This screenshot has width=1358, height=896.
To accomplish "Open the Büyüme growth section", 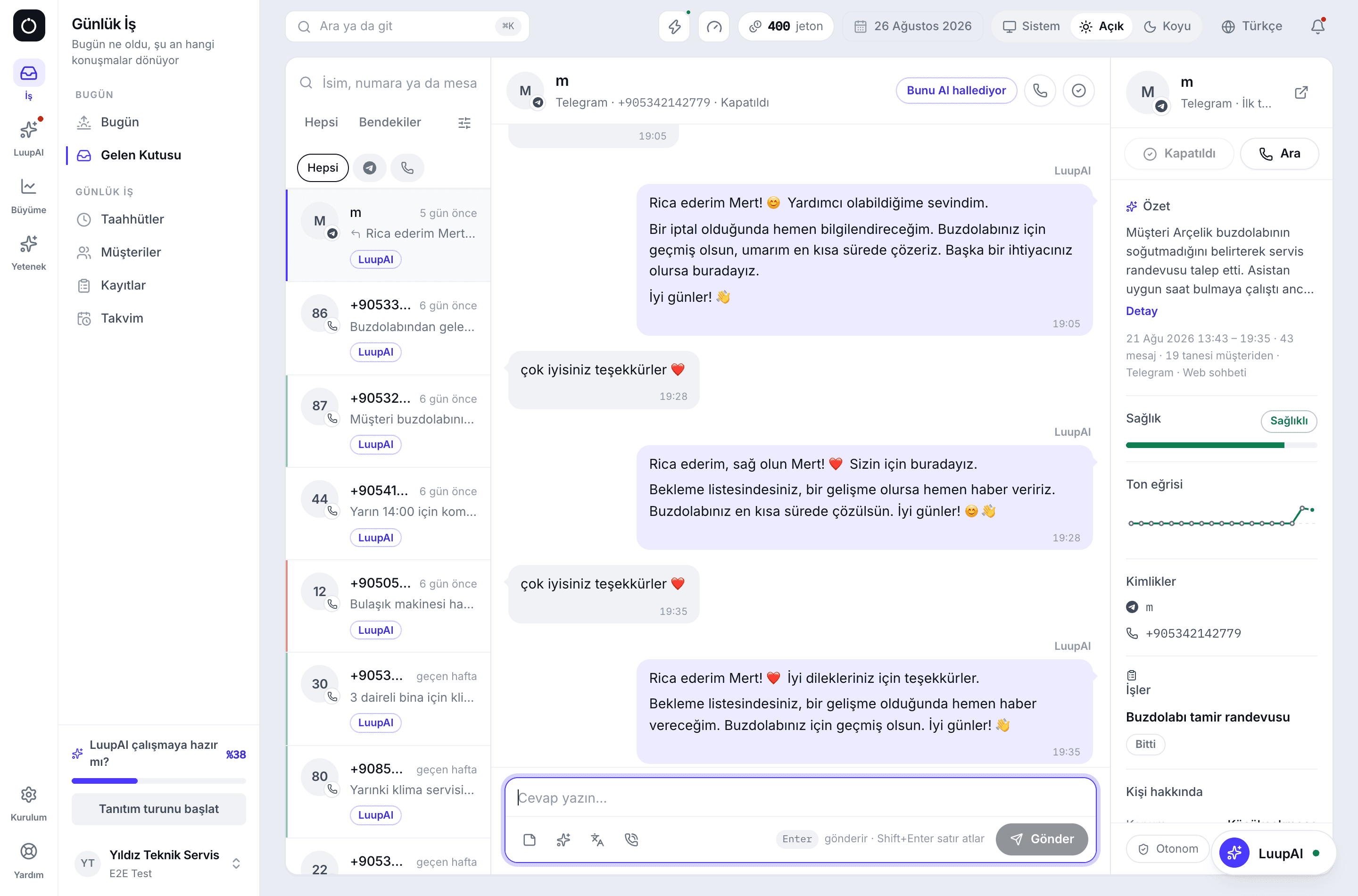I will [29, 195].
